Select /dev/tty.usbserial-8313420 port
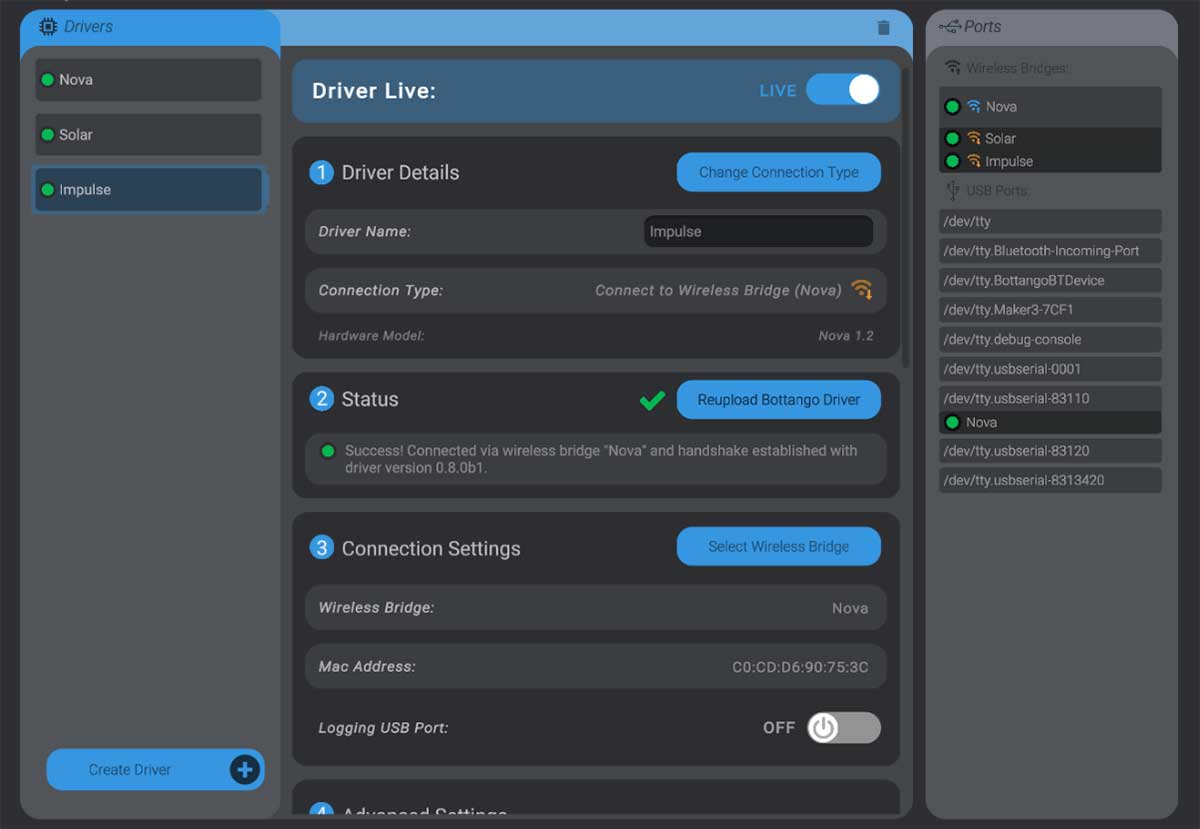The width and height of the screenshot is (1200, 829). pyautogui.click(x=1051, y=481)
